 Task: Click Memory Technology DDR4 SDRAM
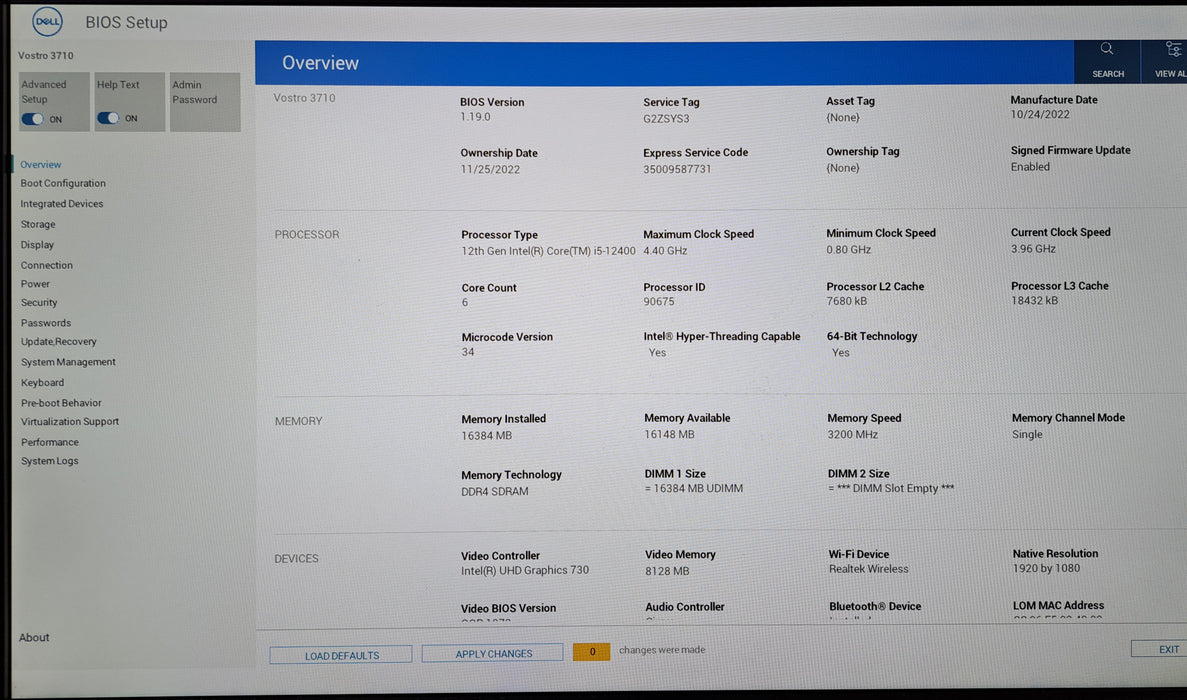click(x=495, y=491)
